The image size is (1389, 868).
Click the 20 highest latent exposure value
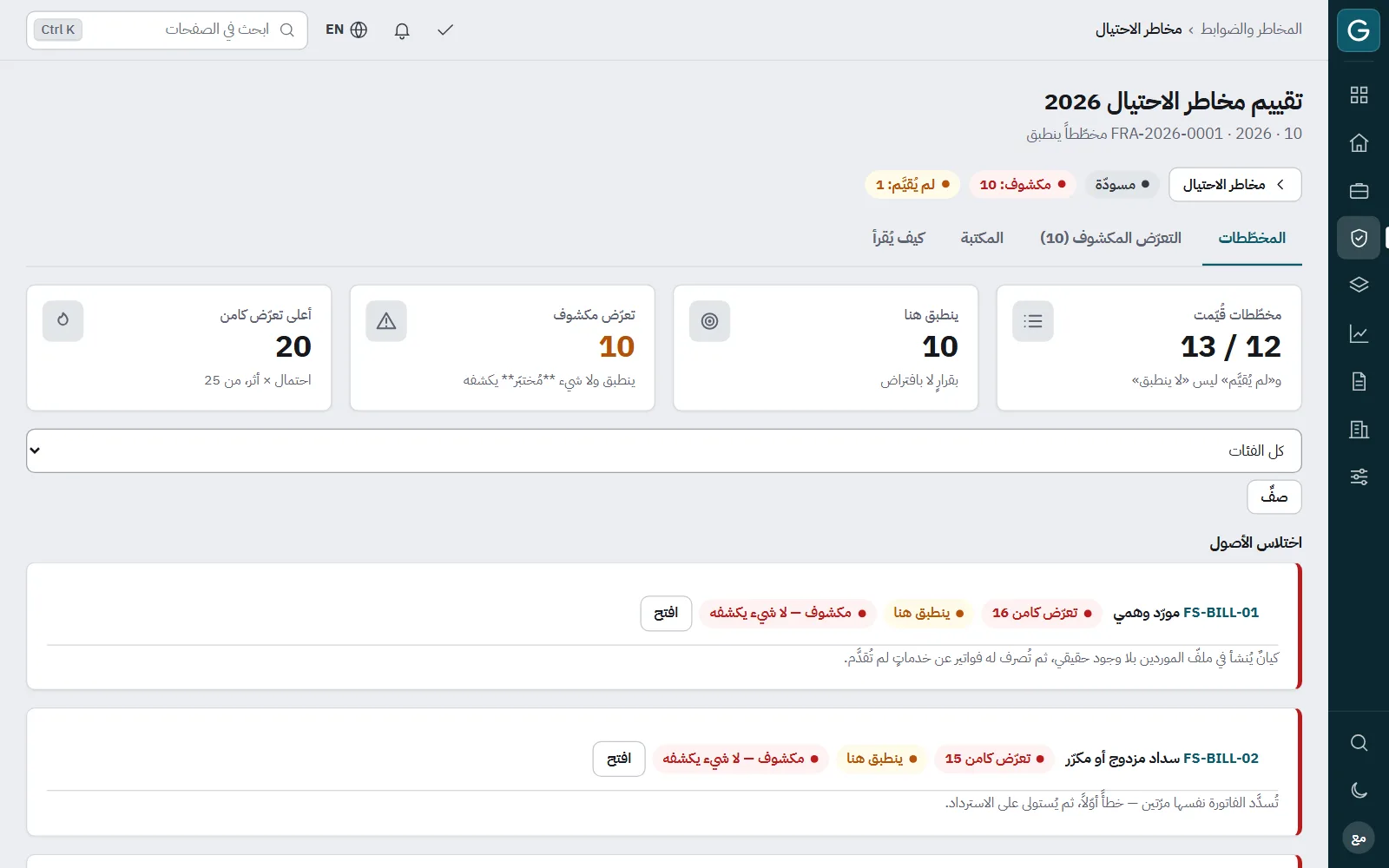click(293, 346)
